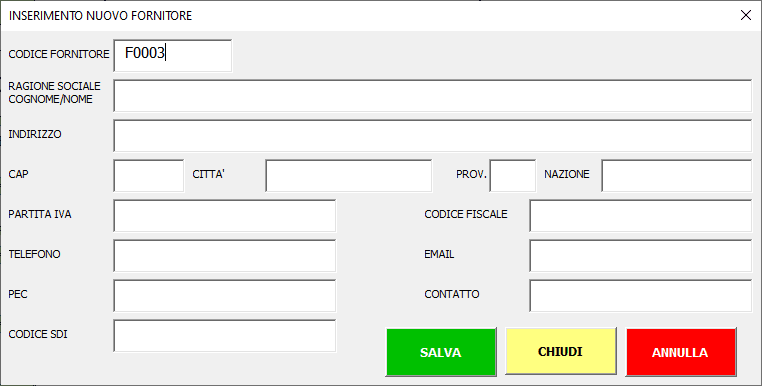Select the NAZIONE field
This screenshot has height=386, width=762.
coord(676,175)
